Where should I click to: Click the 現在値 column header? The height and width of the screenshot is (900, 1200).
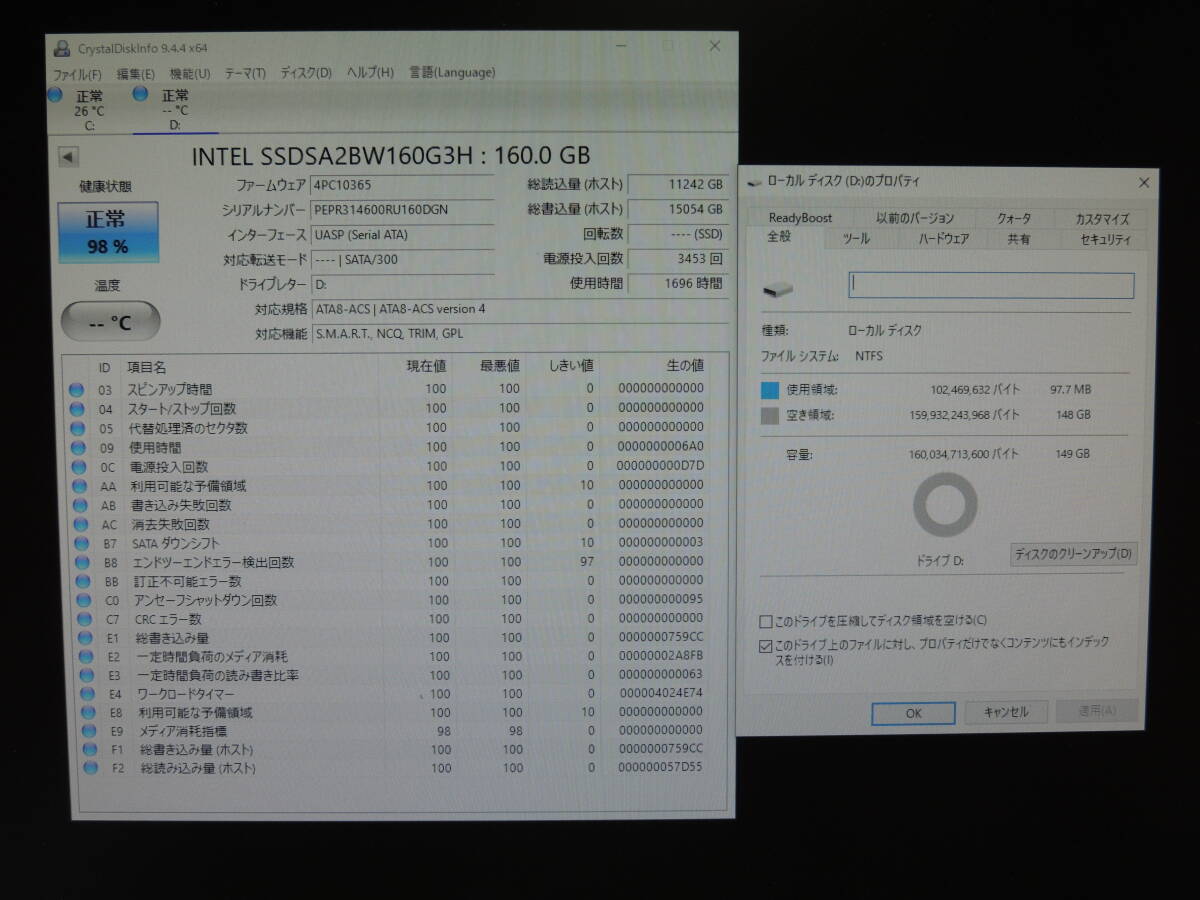[x=426, y=366]
